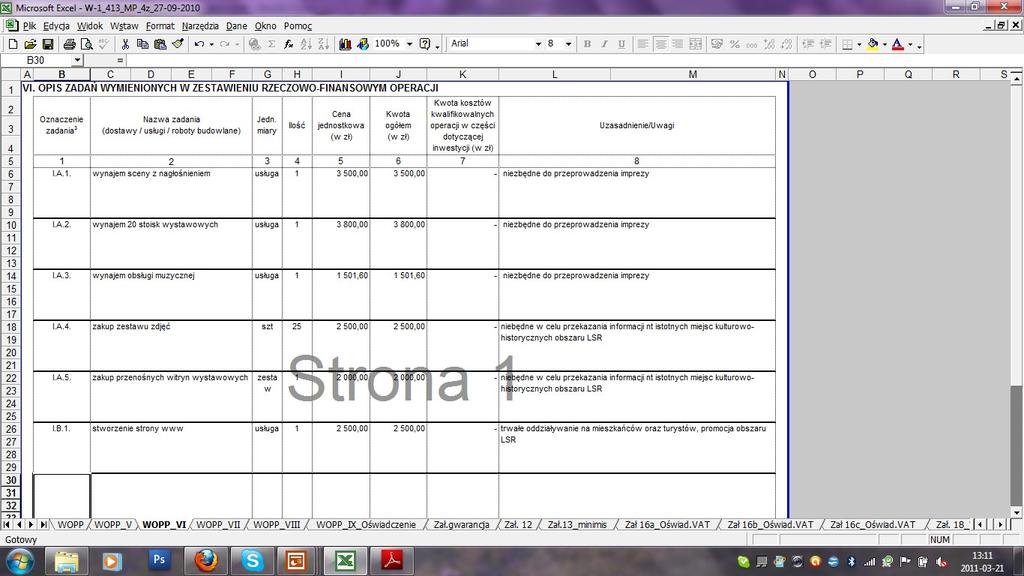Viewport: 1024px width, 576px height.
Task: Go to the last sheet tab arrow
Action: pyautogui.click(x=43, y=524)
